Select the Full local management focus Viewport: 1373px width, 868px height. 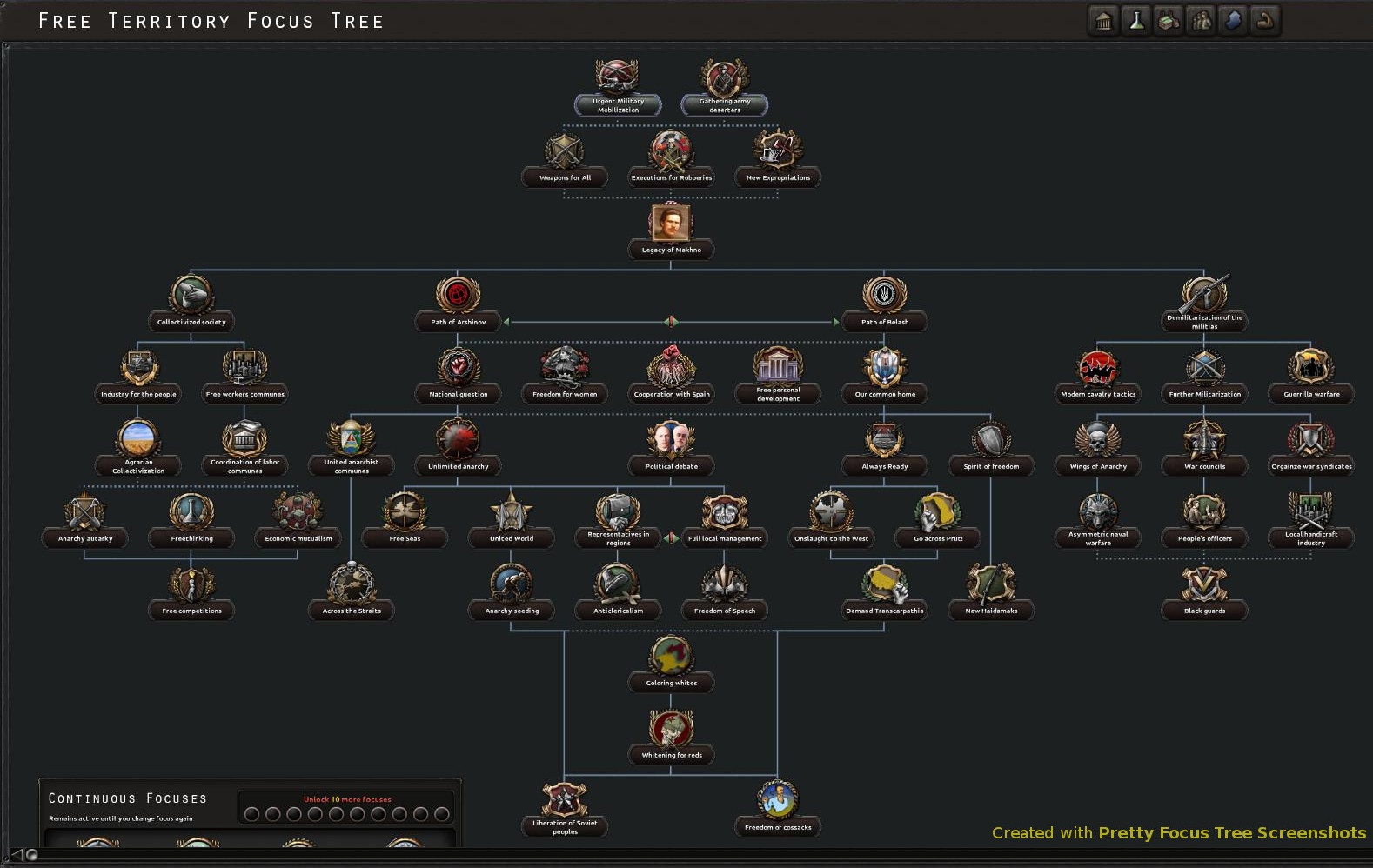tap(724, 520)
